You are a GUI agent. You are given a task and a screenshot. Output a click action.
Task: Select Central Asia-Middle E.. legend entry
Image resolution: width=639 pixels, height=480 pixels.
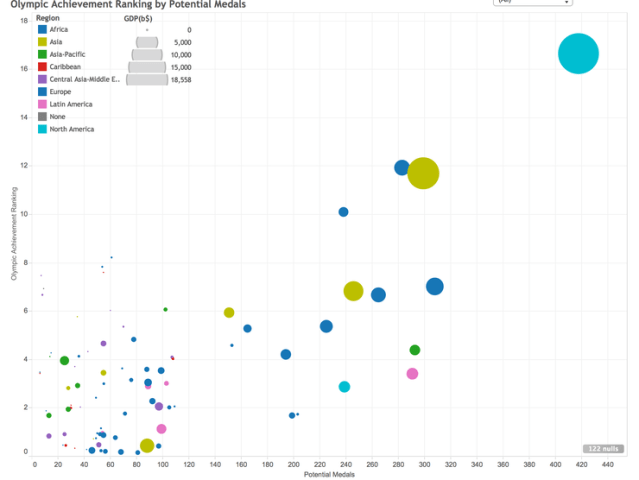(80, 79)
